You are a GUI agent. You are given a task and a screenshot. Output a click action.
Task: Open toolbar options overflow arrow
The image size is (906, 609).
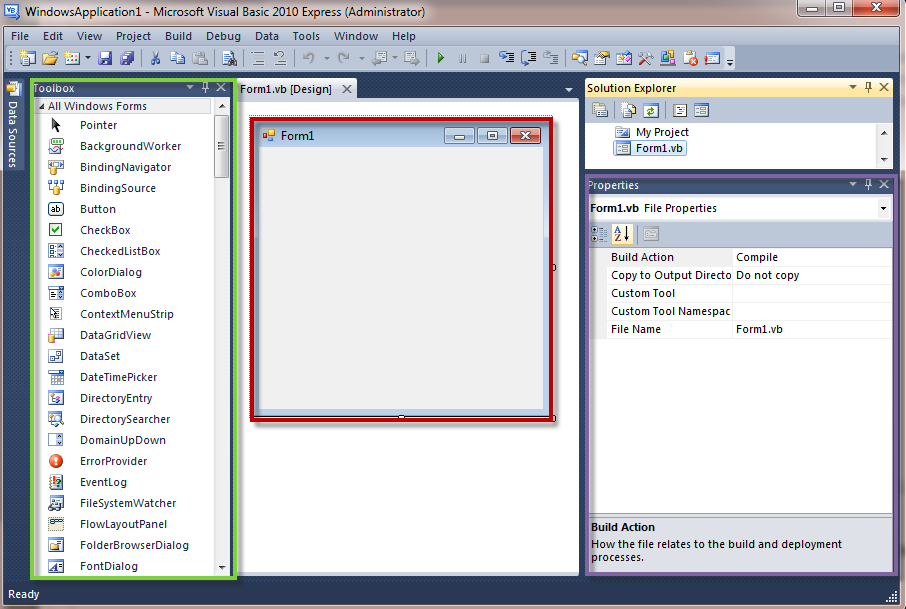pos(730,61)
